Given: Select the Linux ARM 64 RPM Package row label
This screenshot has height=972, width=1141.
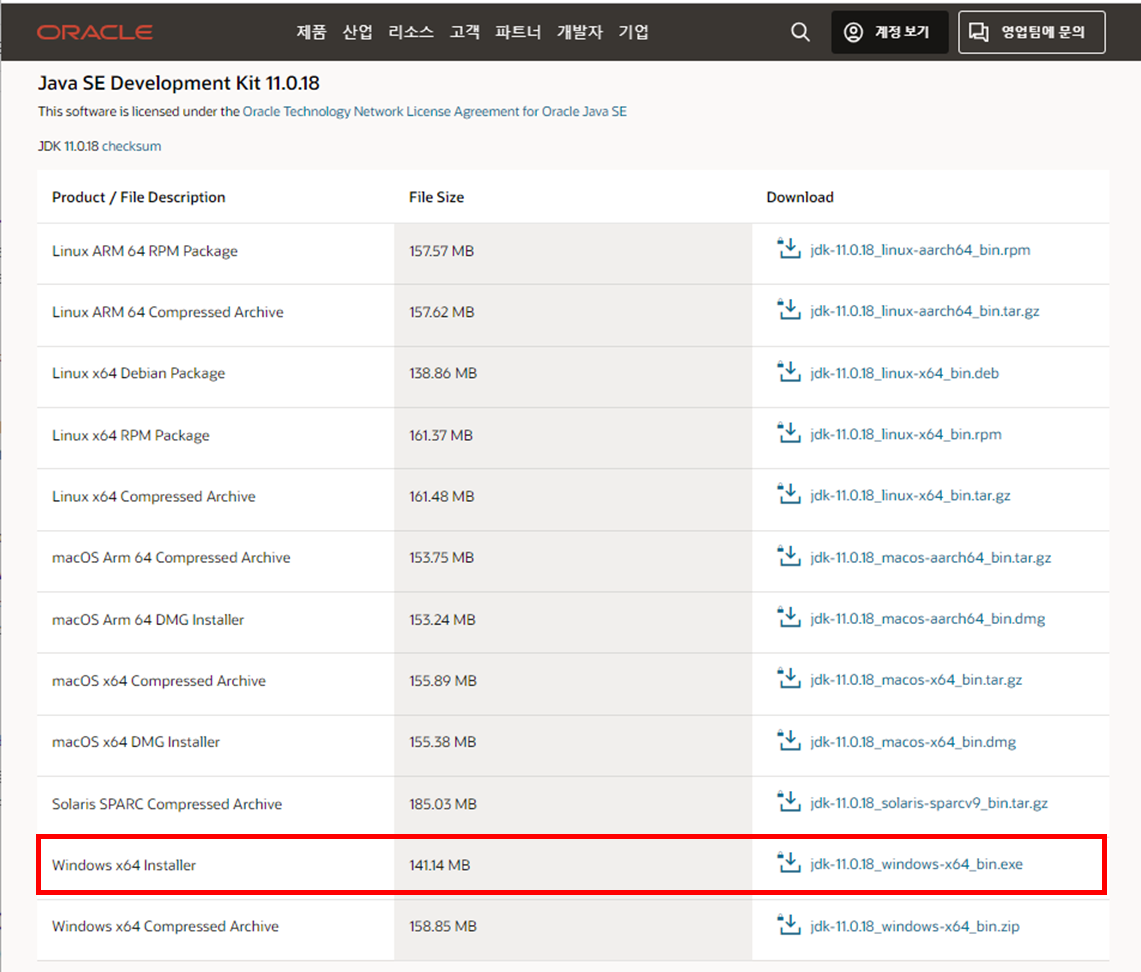Looking at the screenshot, I should [145, 251].
